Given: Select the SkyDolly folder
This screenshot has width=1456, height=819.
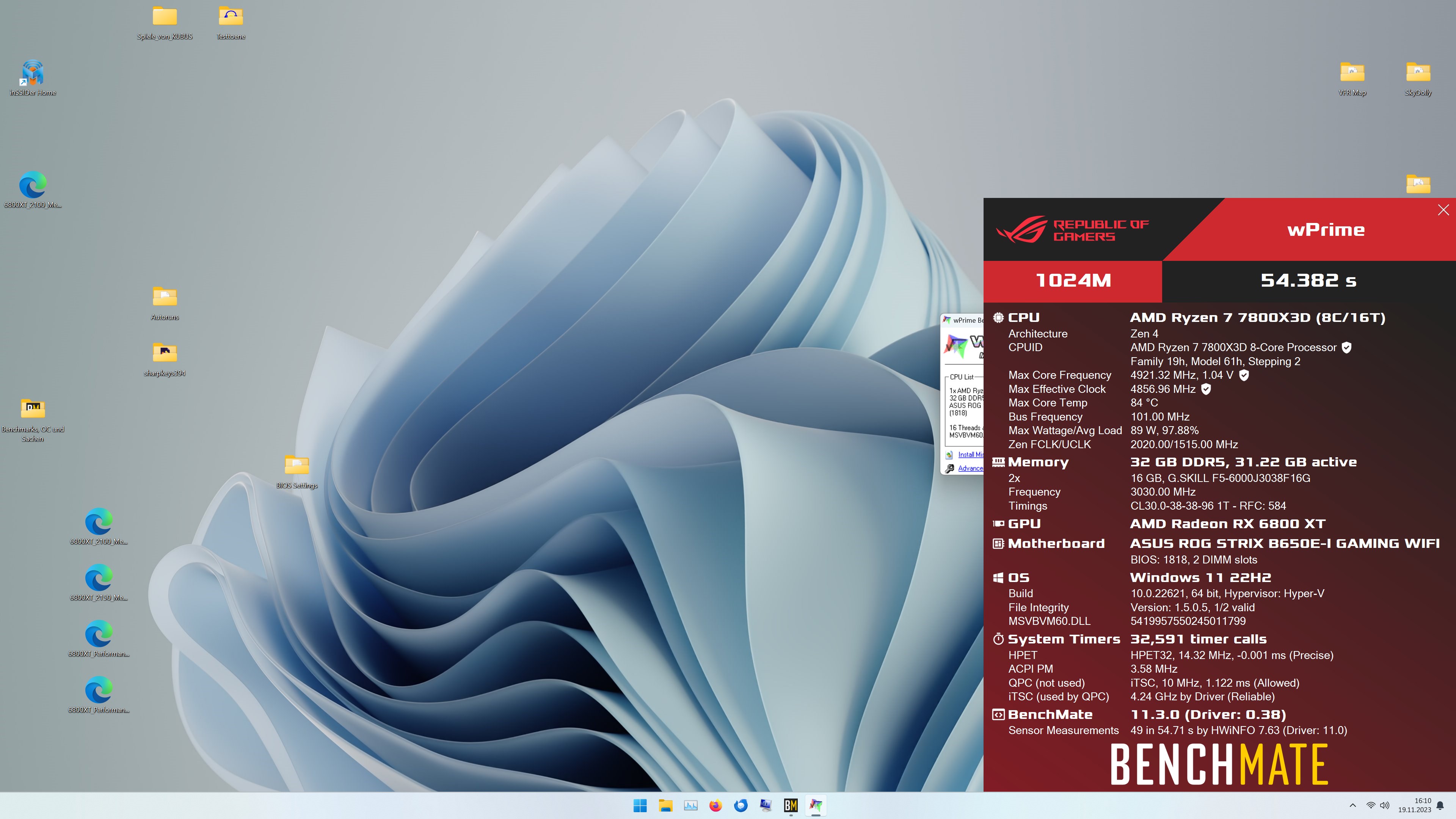Looking at the screenshot, I should click(x=1418, y=78).
